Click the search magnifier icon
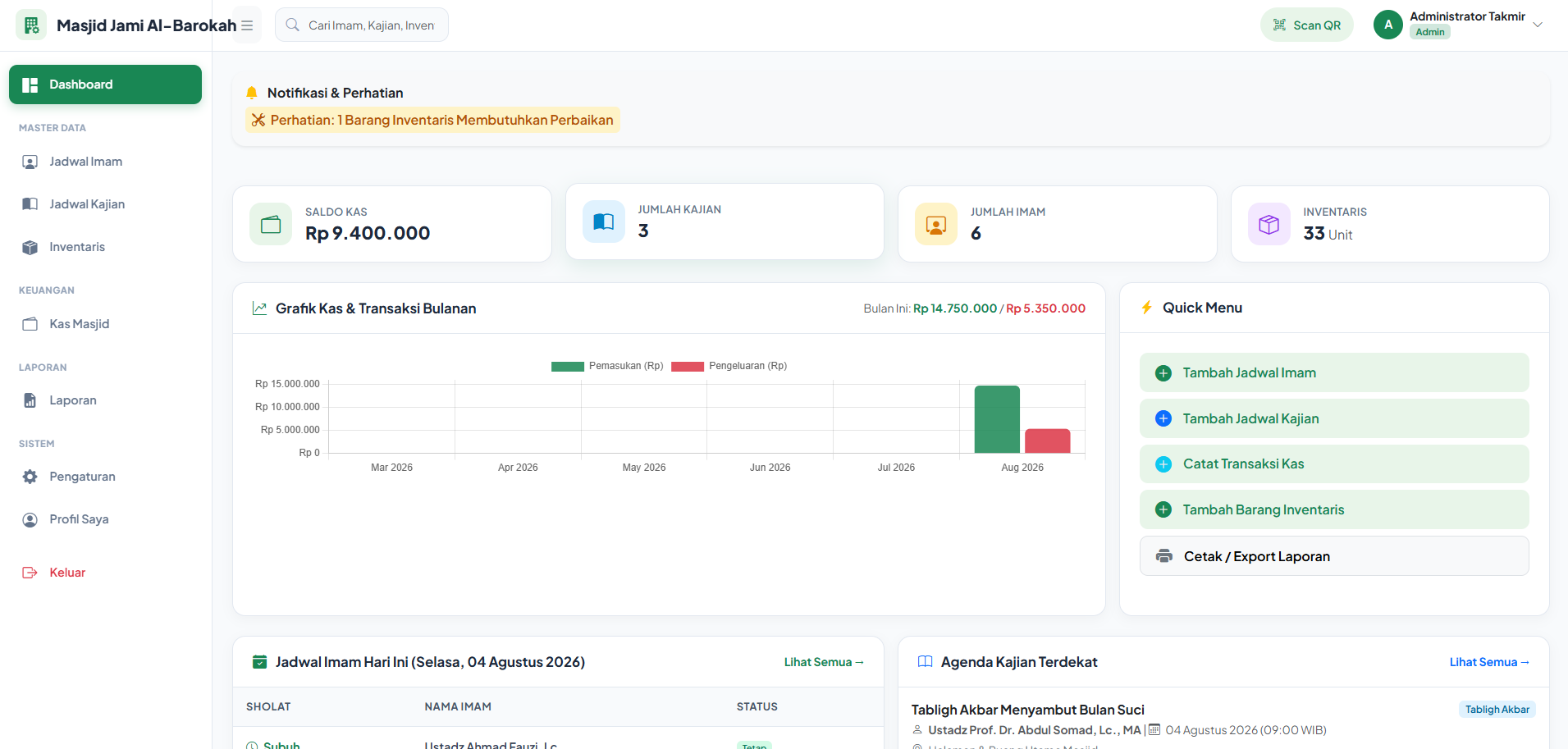The height and width of the screenshot is (749, 1568). [x=292, y=25]
